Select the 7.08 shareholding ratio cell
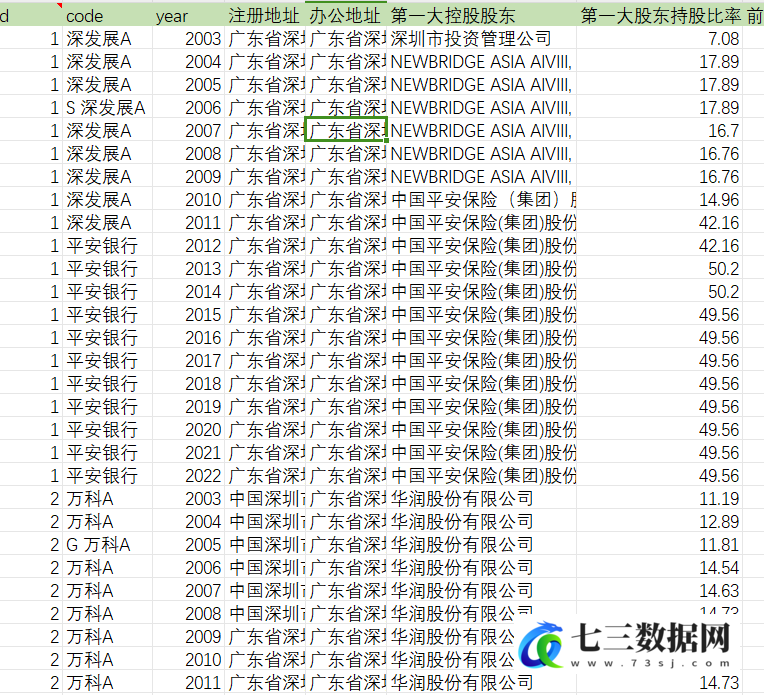The height and width of the screenshot is (695, 764). pos(659,39)
